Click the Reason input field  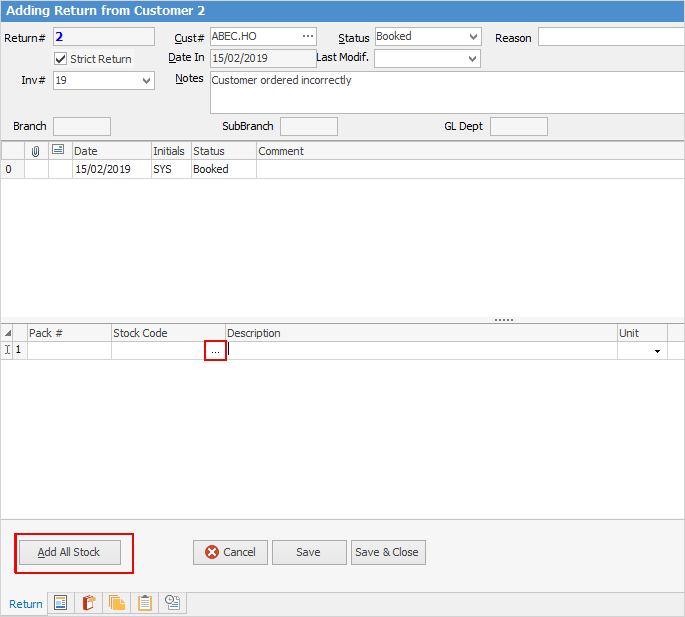(x=611, y=37)
